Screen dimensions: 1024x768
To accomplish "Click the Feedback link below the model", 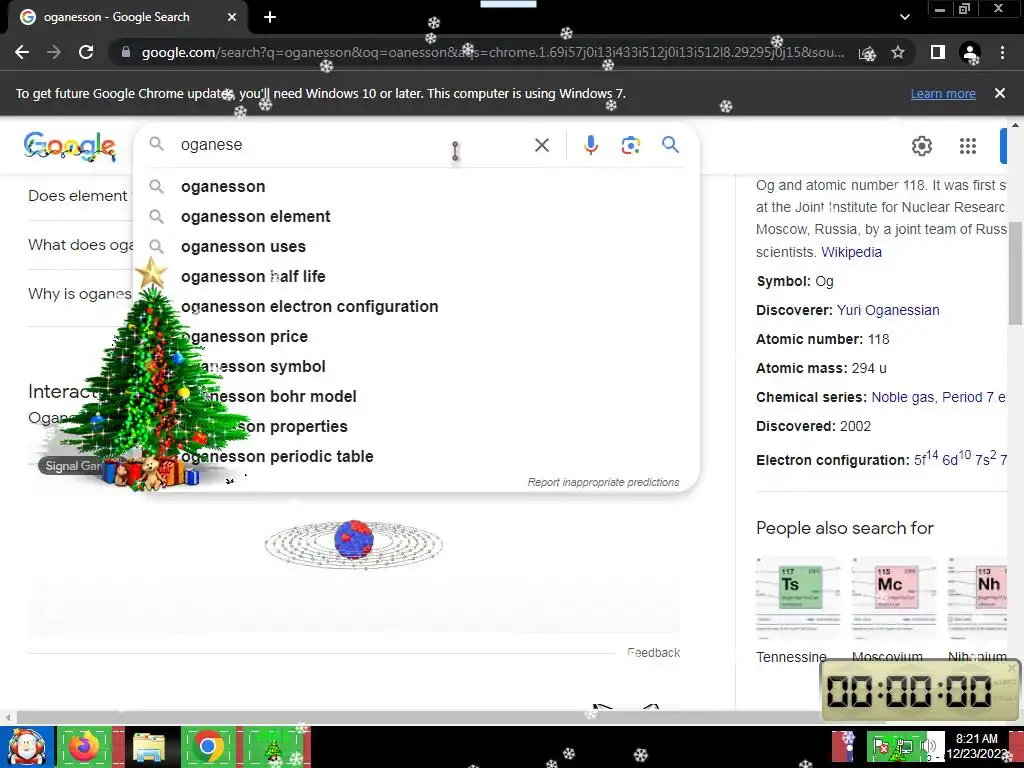I will click(654, 652).
